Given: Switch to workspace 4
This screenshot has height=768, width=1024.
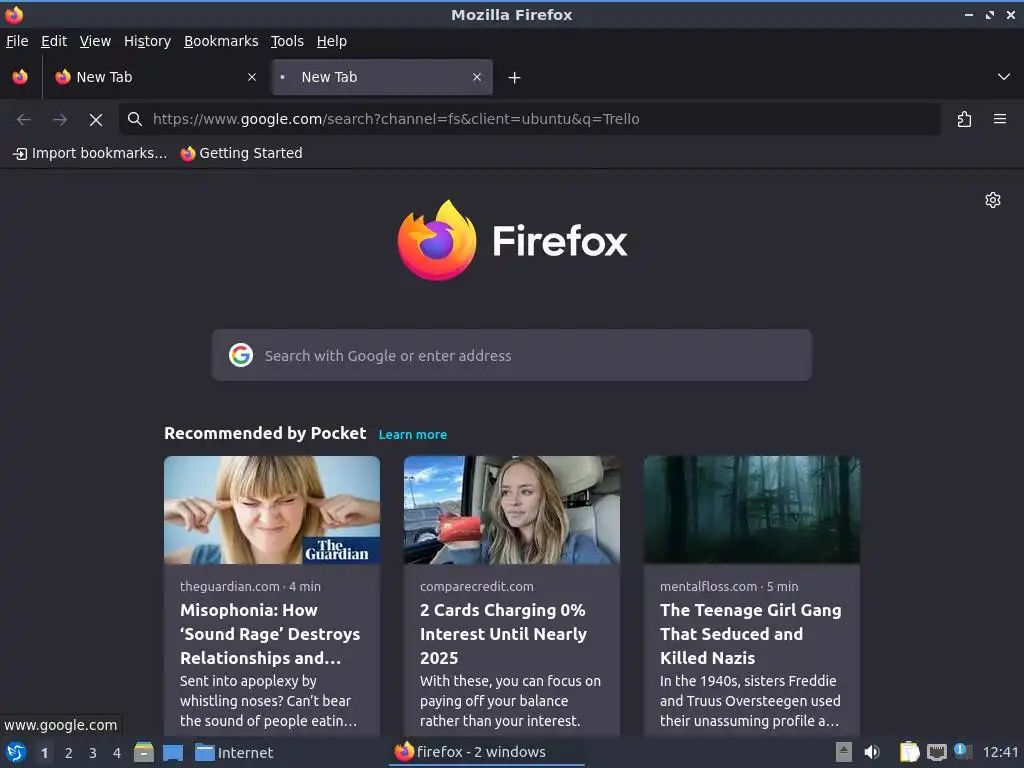Looking at the screenshot, I should [x=117, y=753].
